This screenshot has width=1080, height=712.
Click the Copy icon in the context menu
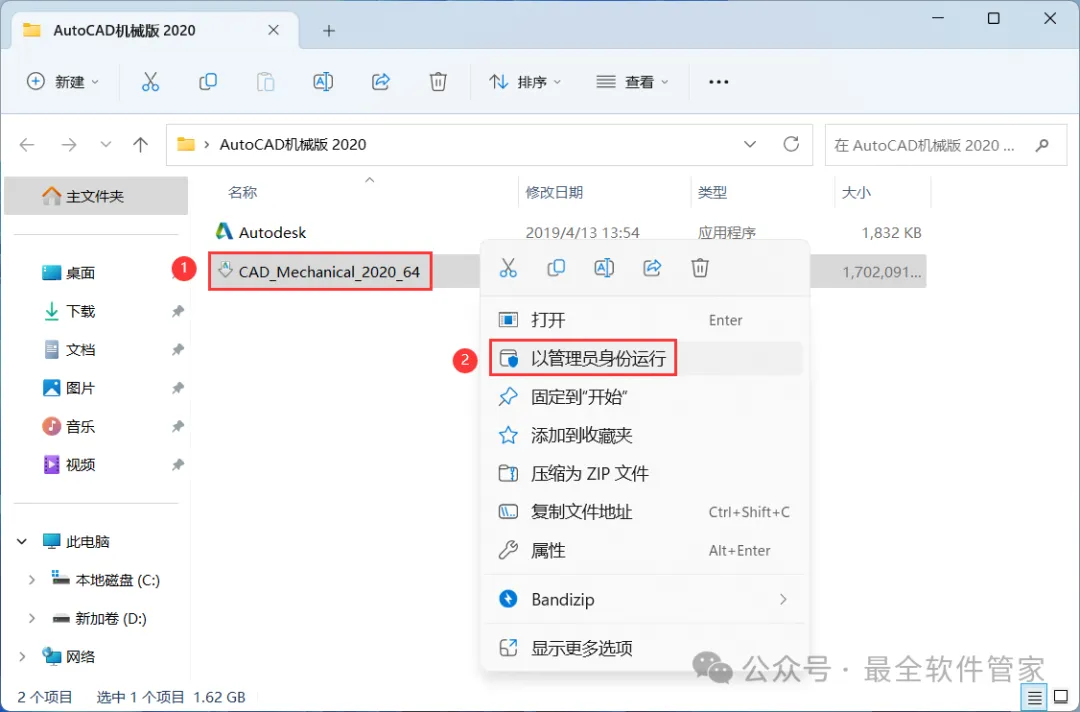coord(556,268)
